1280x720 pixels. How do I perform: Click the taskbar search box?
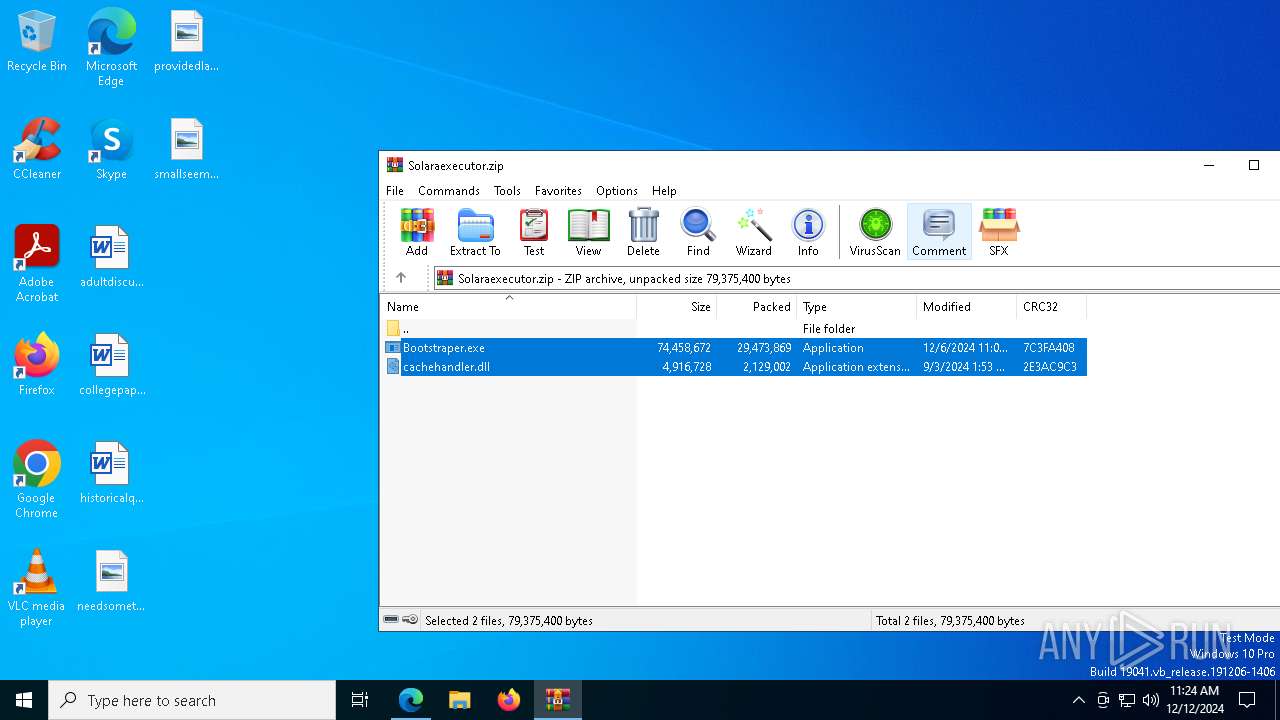[x=192, y=700]
